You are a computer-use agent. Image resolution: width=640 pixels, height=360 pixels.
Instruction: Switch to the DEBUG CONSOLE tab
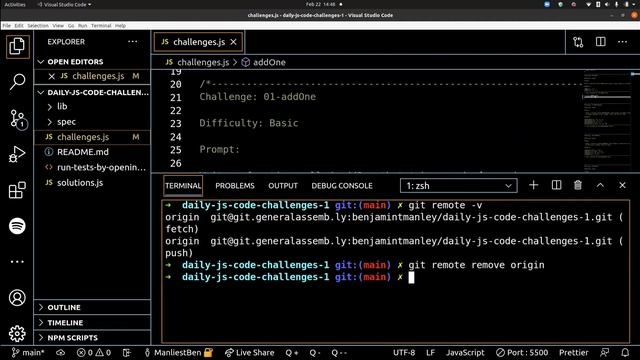(x=342, y=186)
